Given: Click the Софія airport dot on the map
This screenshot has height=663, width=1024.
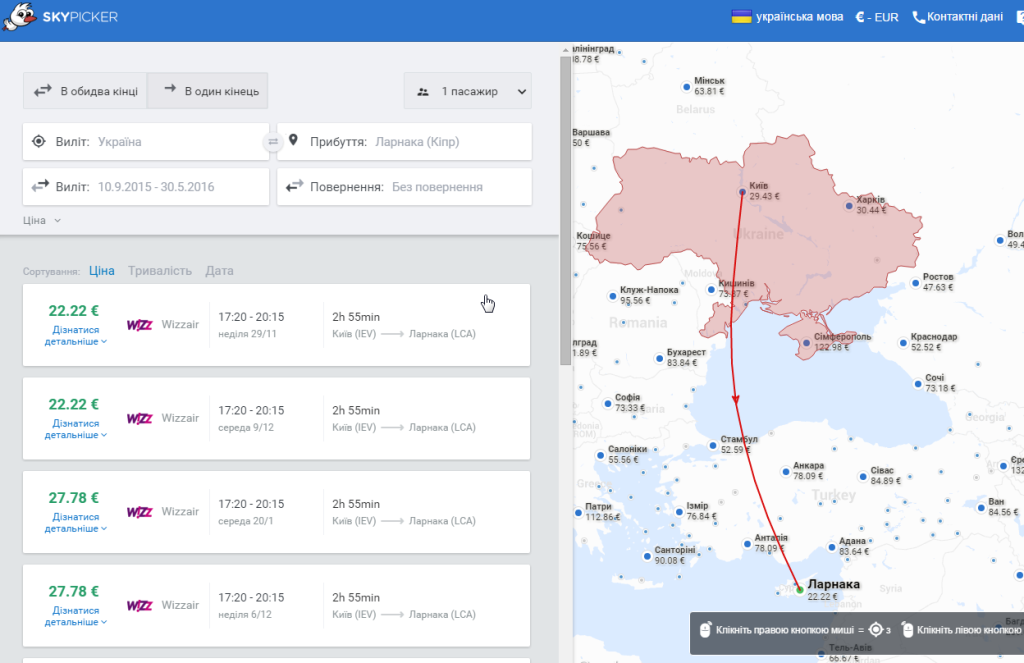Looking at the screenshot, I should (x=607, y=403).
